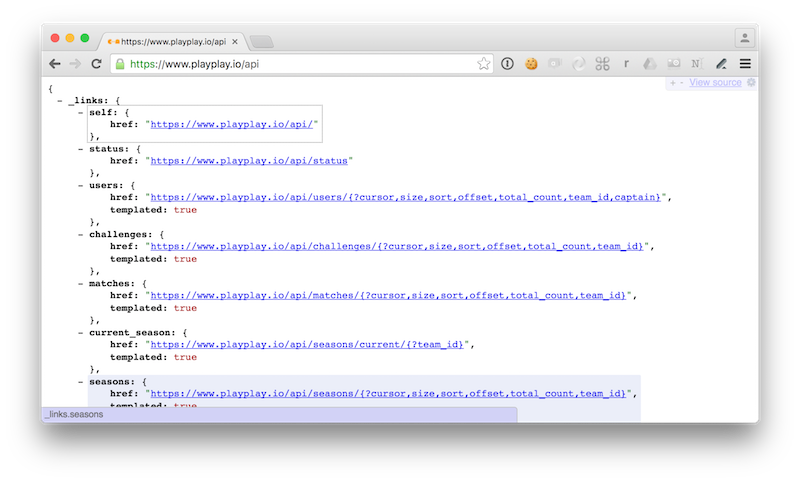Bookmark this page with the star
This screenshot has width=800, height=482.
click(484, 64)
